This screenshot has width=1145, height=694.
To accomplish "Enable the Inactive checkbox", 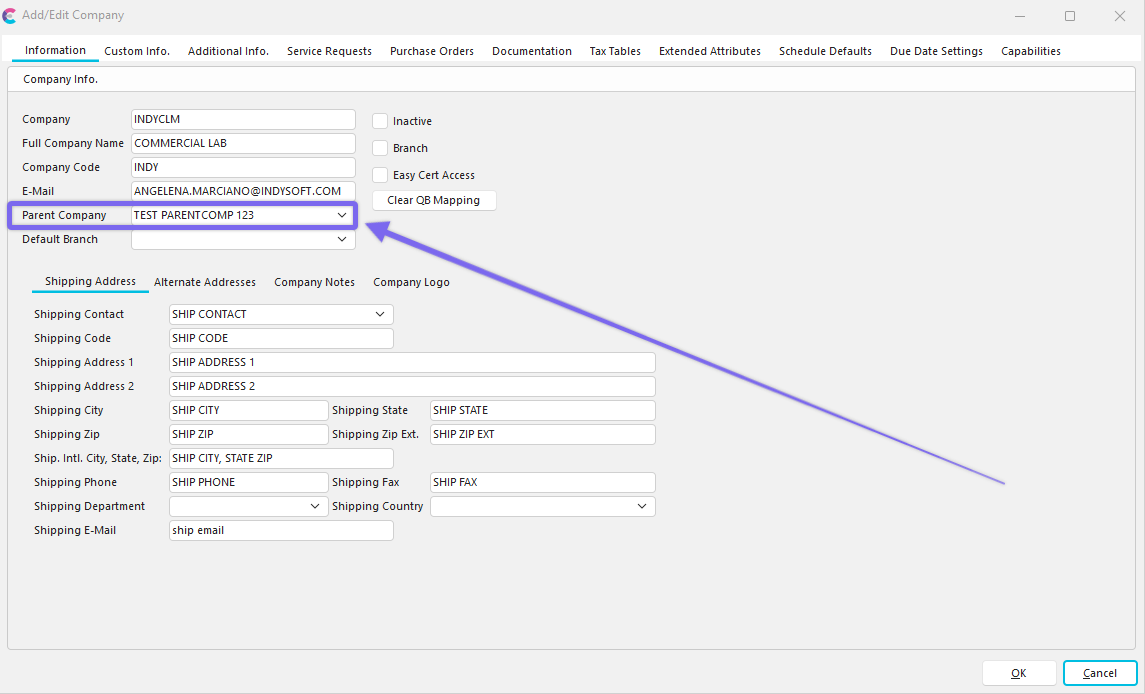I will point(380,121).
